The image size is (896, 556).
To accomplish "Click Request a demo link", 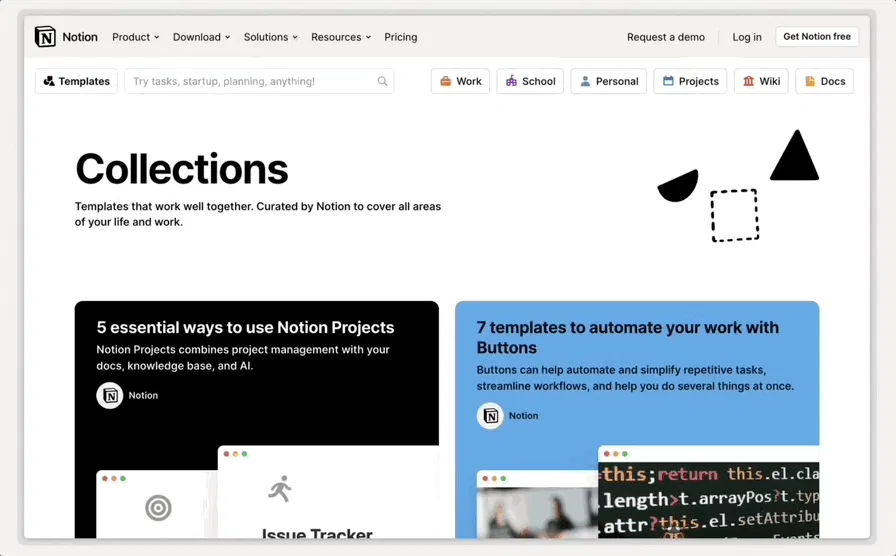I will 666,37.
